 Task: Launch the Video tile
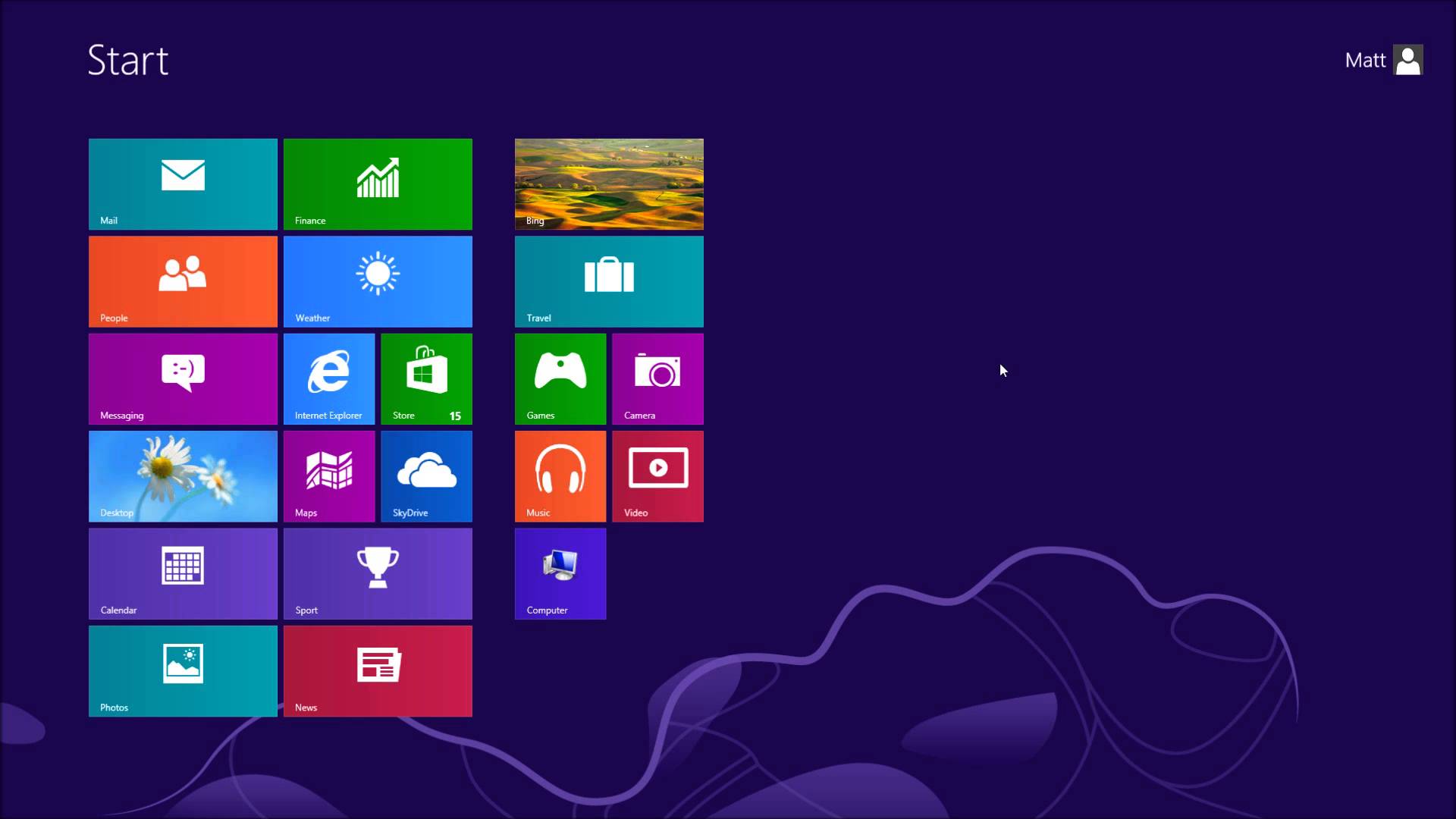pyautogui.click(x=658, y=476)
